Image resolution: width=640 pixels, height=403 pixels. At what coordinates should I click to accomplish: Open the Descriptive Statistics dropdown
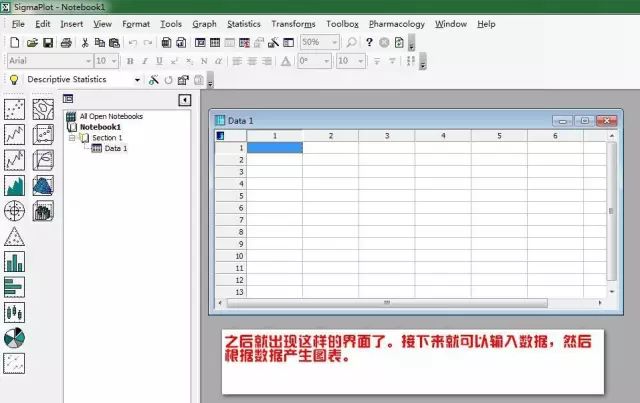point(137,80)
